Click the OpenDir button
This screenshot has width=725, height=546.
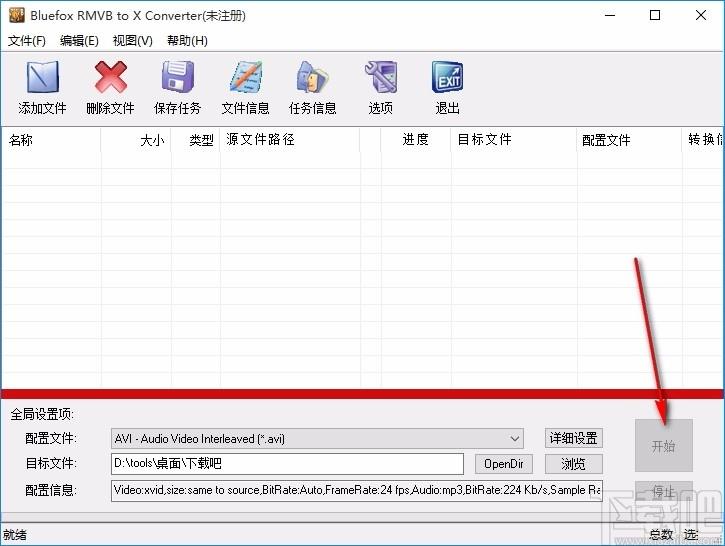tap(504, 464)
